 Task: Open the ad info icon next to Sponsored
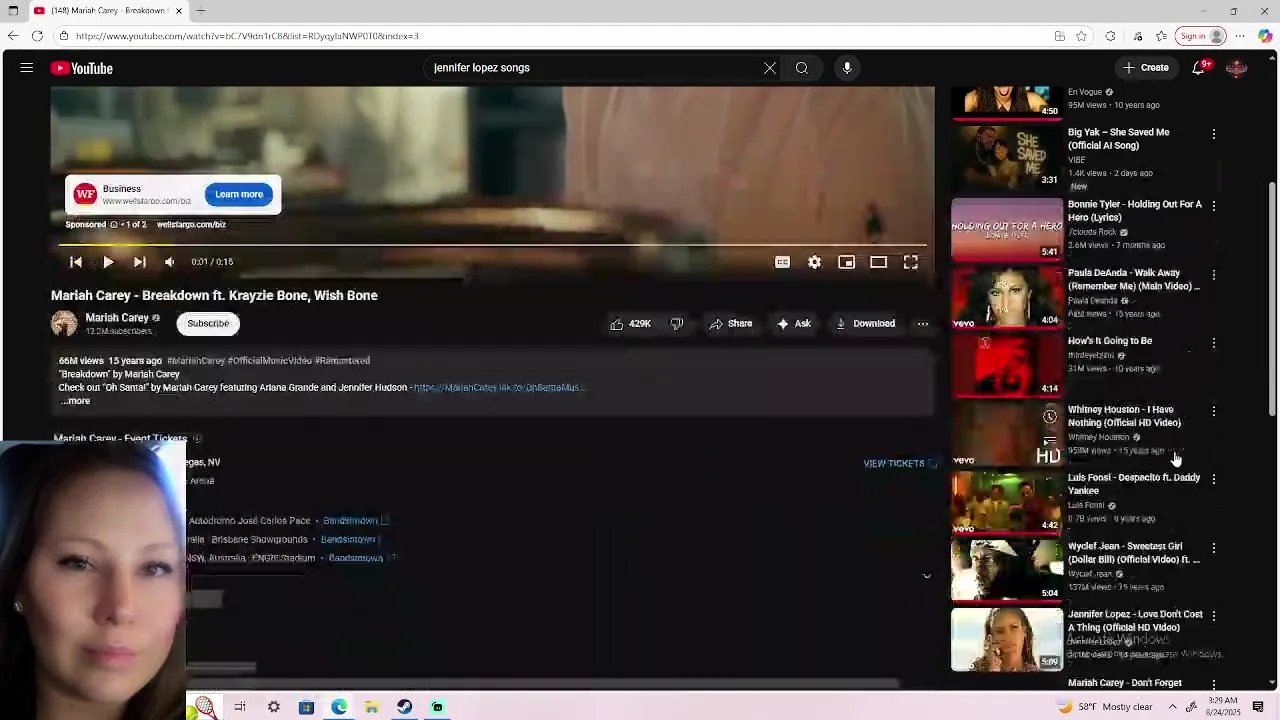point(114,225)
